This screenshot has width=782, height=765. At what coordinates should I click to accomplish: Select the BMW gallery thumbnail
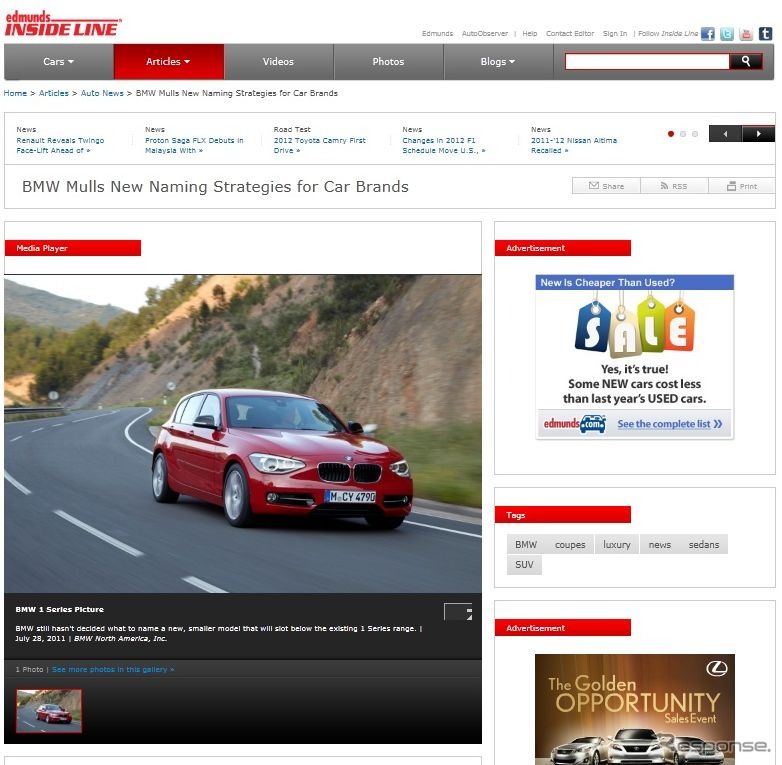(x=49, y=711)
